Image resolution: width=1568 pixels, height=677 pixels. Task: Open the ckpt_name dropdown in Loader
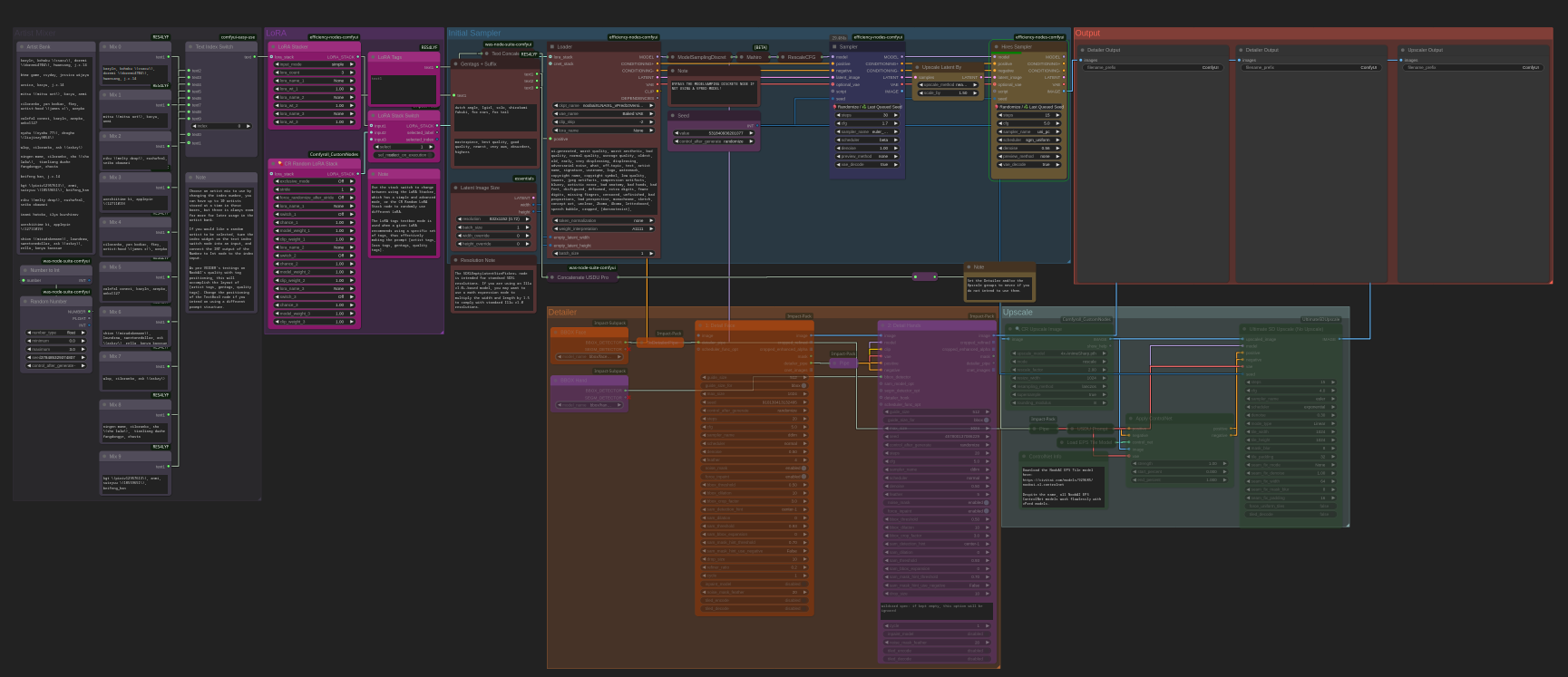click(604, 106)
